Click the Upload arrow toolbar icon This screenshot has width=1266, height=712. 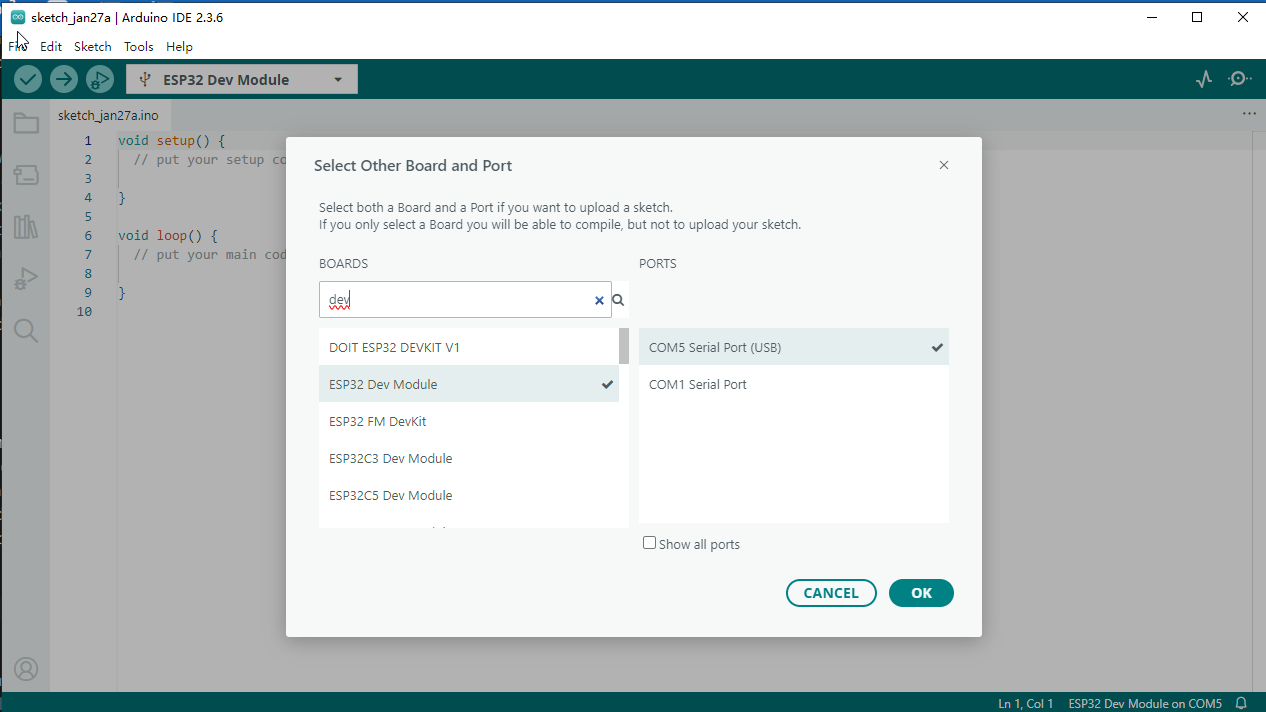[64, 79]
